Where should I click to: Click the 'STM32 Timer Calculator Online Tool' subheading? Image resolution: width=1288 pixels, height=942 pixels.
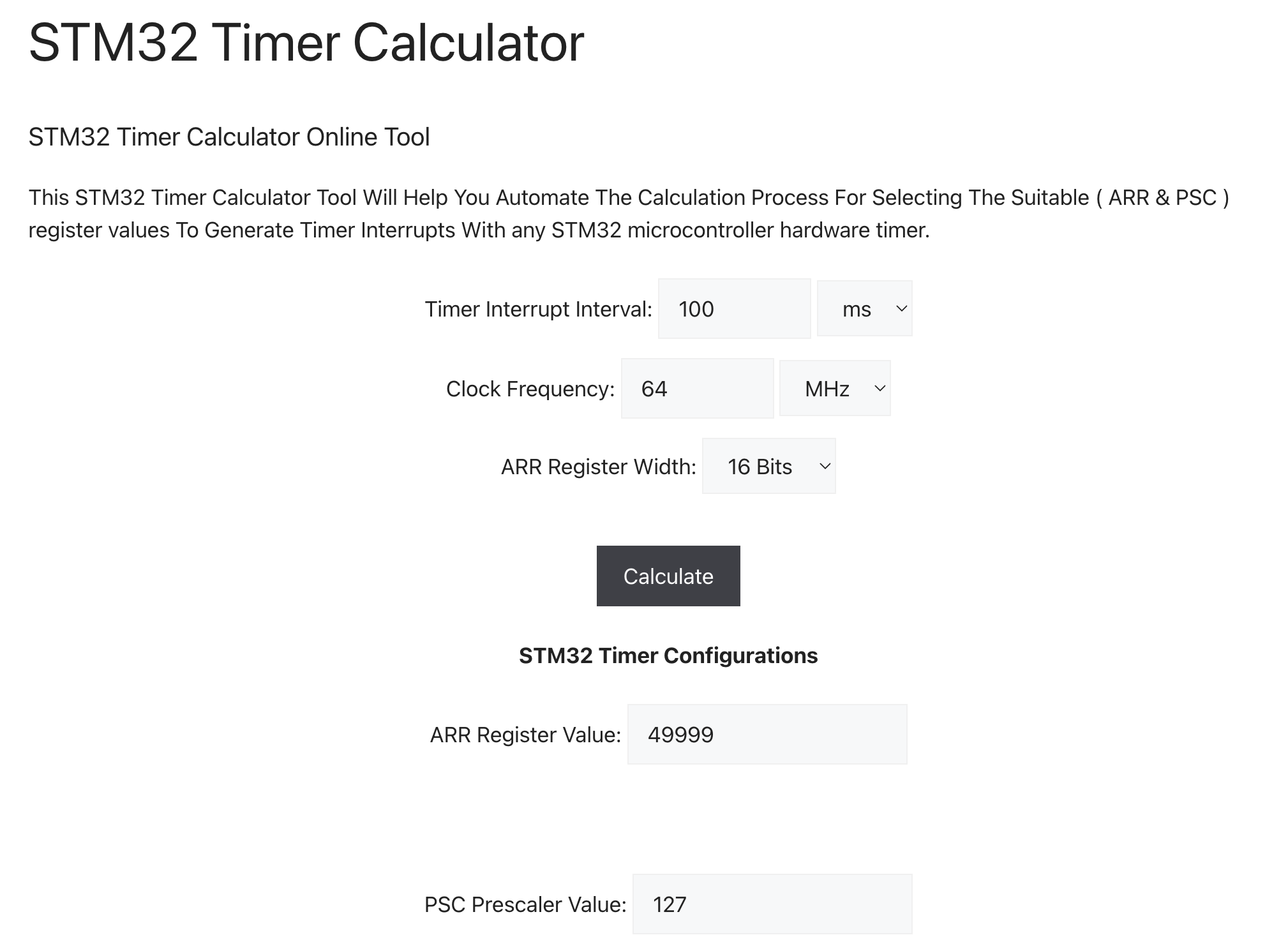pos(229,137)
